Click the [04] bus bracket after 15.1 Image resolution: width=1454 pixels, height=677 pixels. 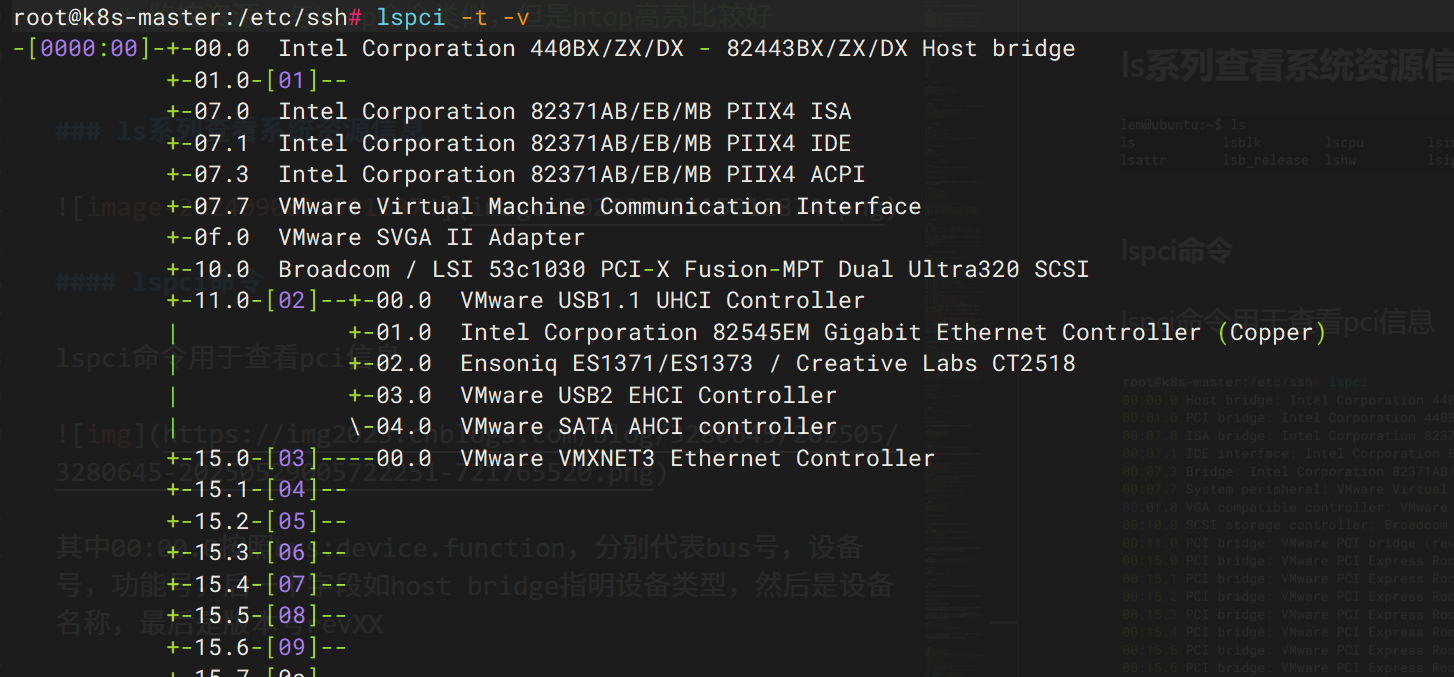tap(291, 490)
